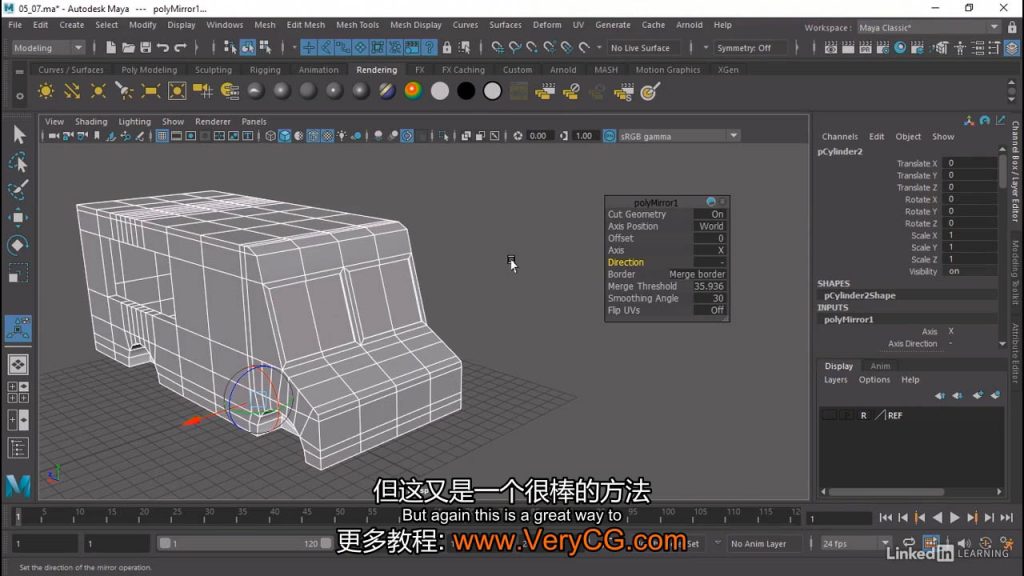
Task: Toggle the workspace lock icon
Action: pos(1012,27)
